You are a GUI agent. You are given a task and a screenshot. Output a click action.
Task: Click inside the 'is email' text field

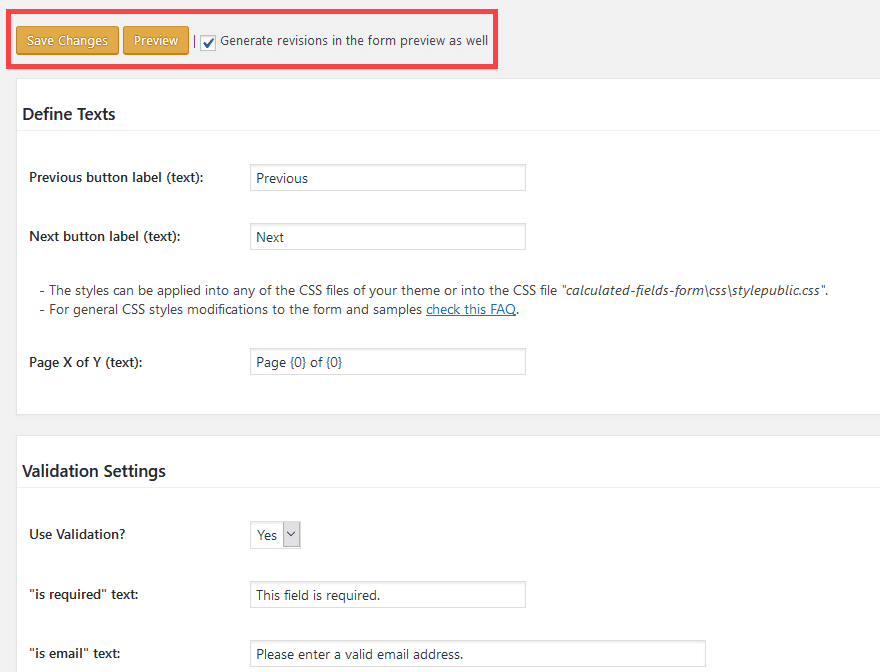(477, 653)
